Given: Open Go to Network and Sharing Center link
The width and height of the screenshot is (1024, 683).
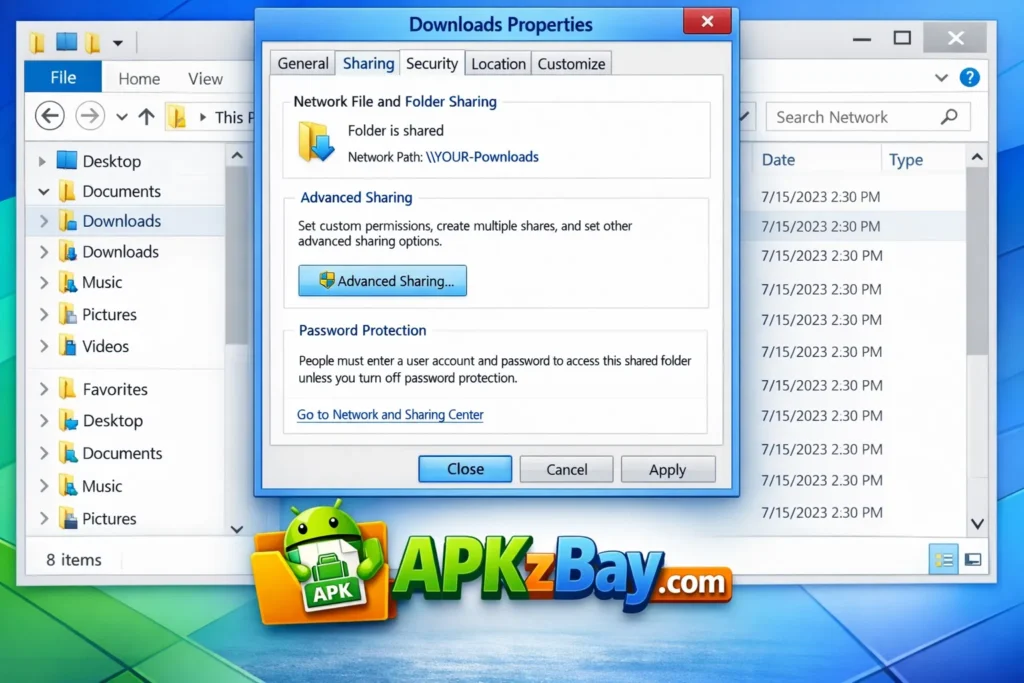Looking at the screenshot, I should coord(389,414).
